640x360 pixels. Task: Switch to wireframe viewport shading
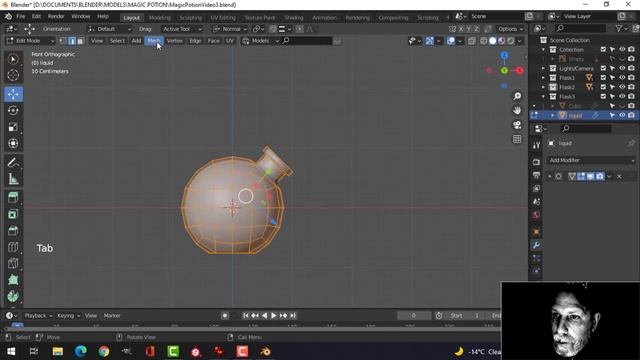pos(484,41)
